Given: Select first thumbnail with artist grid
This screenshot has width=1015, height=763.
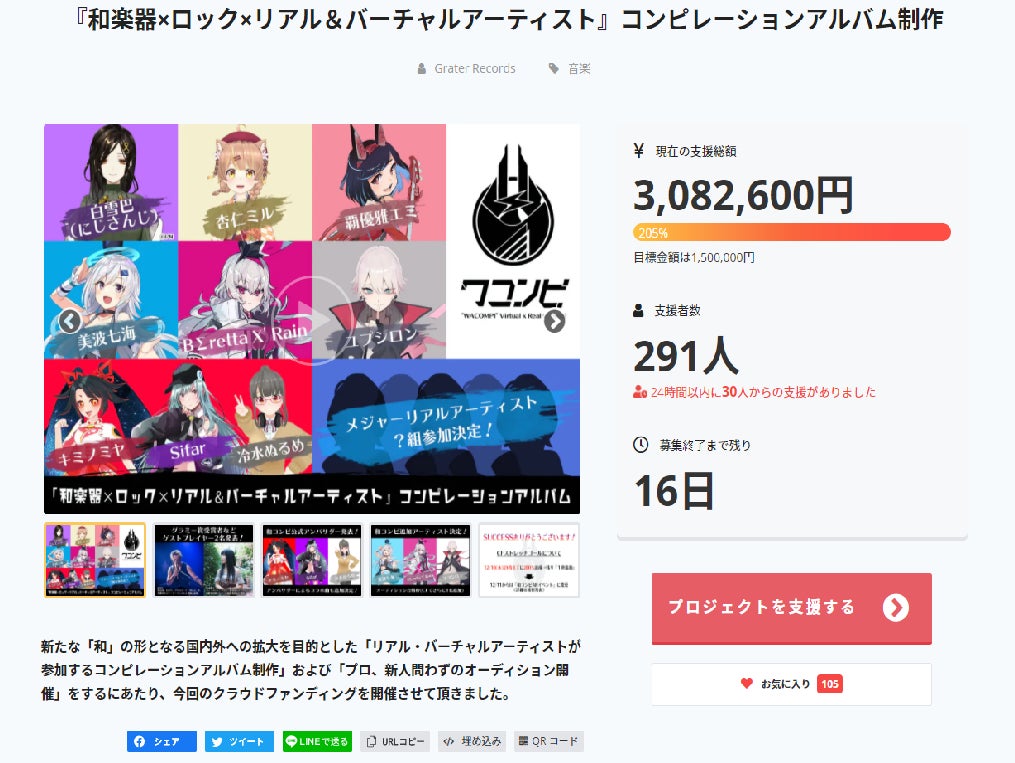Looking at the screenshot, I should click(95, 560).
